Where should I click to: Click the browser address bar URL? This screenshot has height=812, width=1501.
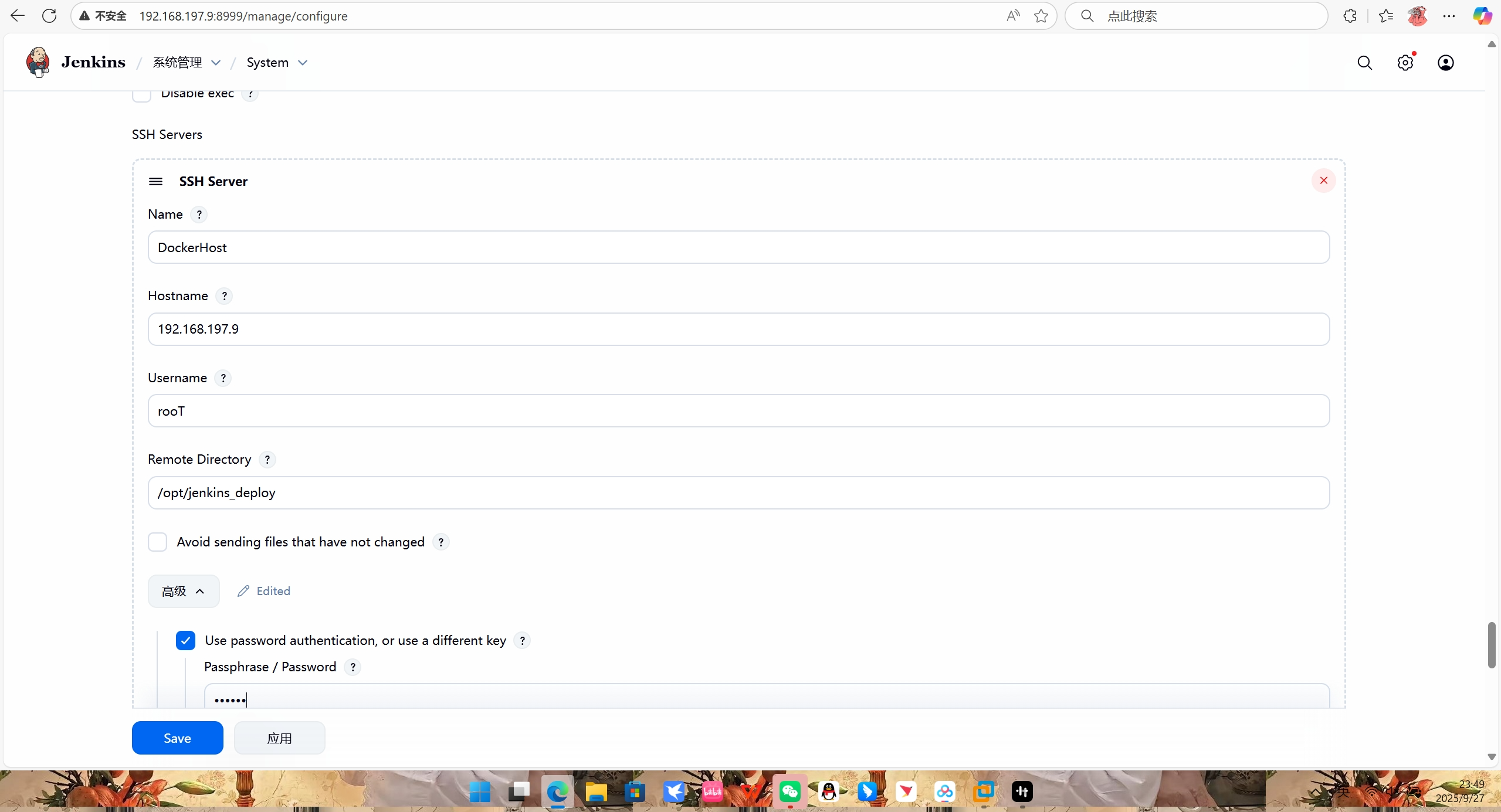243,16
